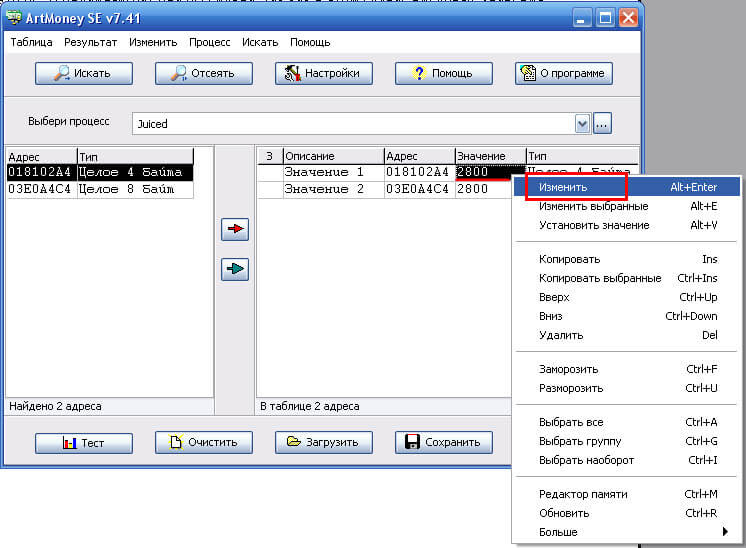746x548 pixels.
Task: Open the Изменить menu in menu bar
Action: [x=153, y=42]
